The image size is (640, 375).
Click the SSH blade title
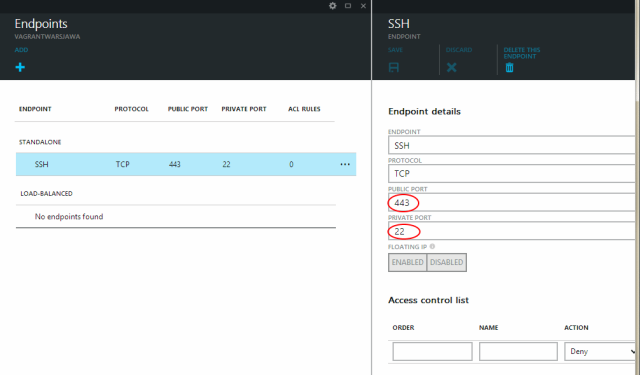tap(399, 24)
